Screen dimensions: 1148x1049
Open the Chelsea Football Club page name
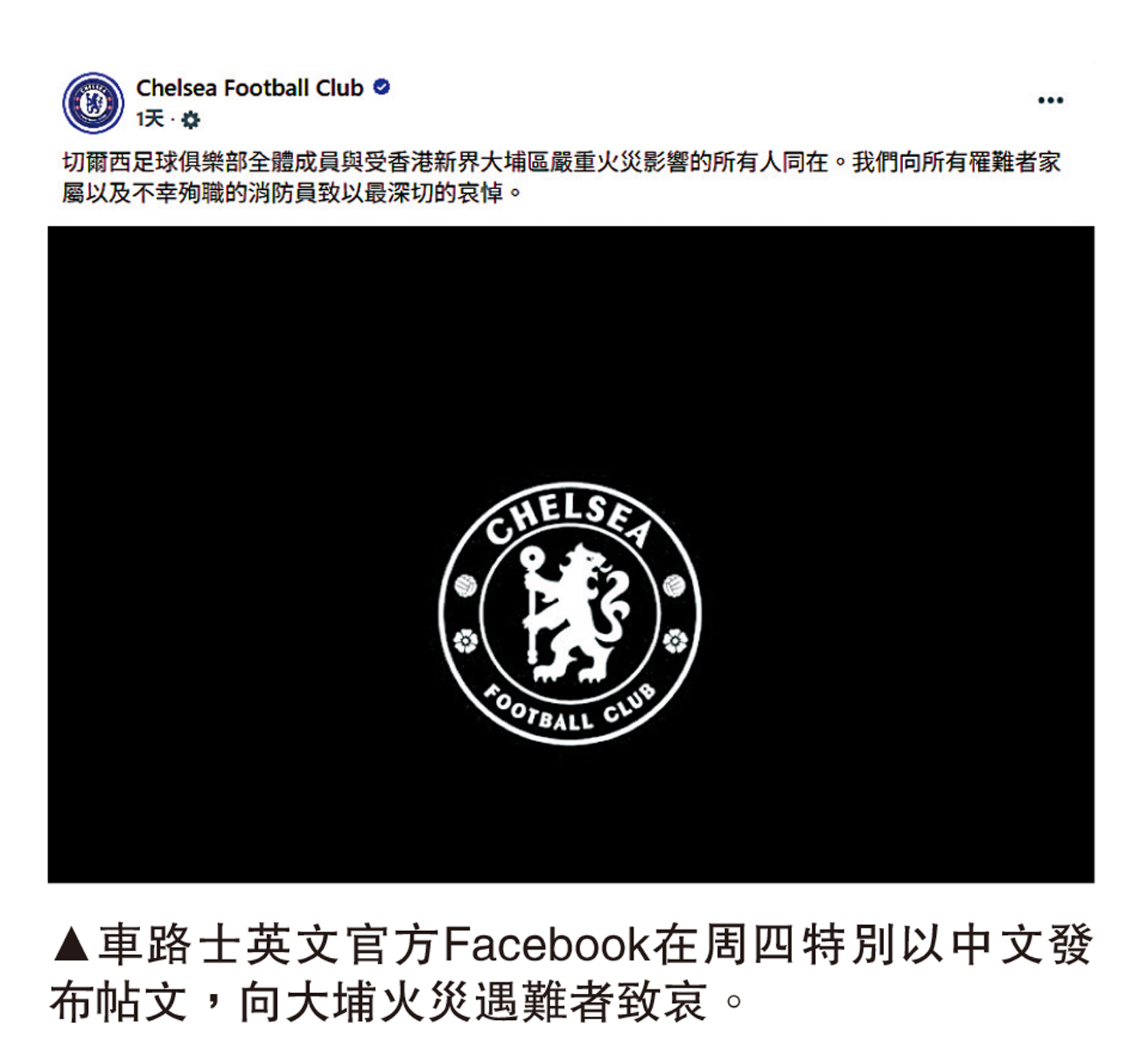click(x=249, y=88)
